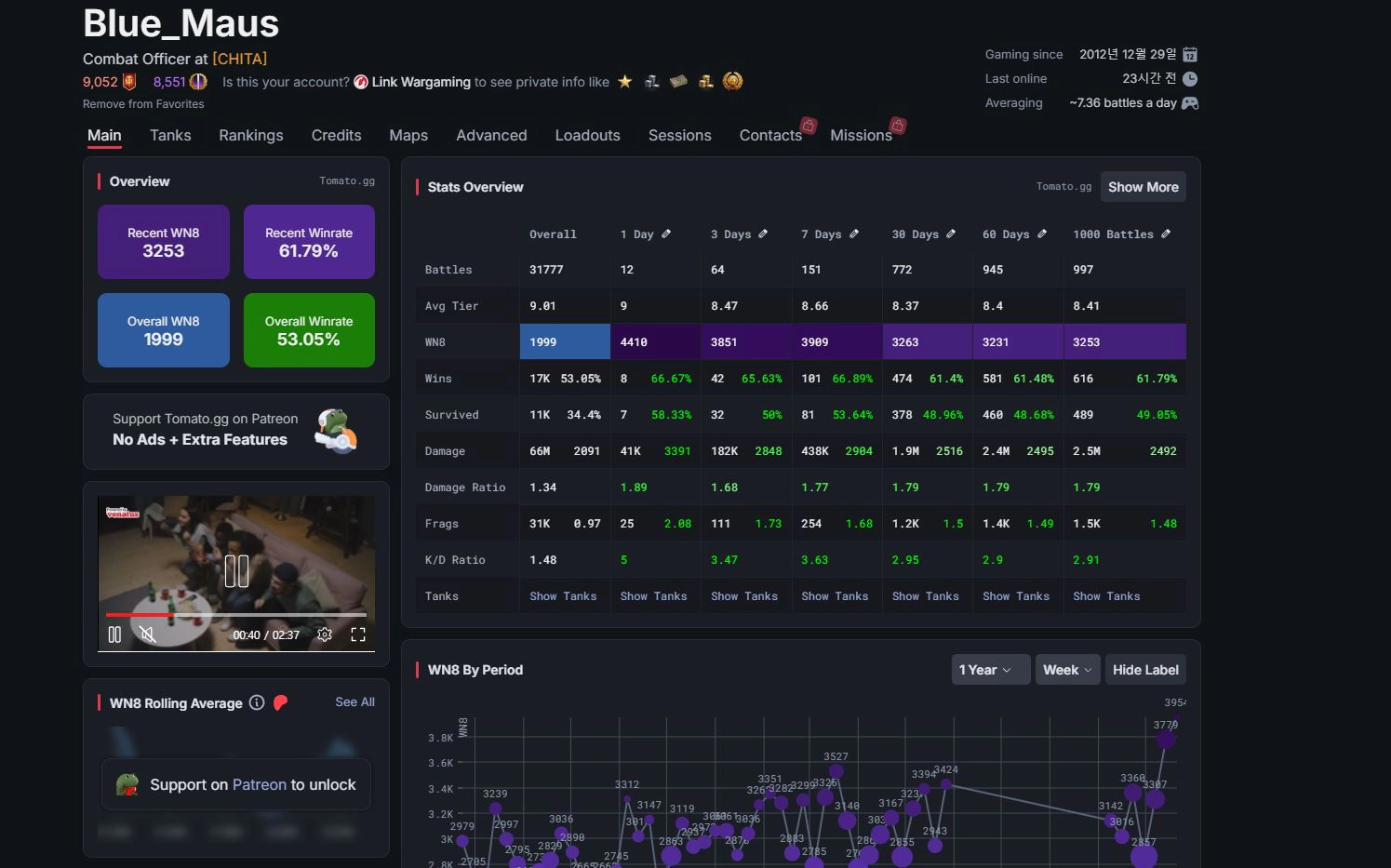Viewport: 1391px width, 868px height.
Task: Click the Wargaming logo icon before Link Wargaming
Action: click(361, 82)
